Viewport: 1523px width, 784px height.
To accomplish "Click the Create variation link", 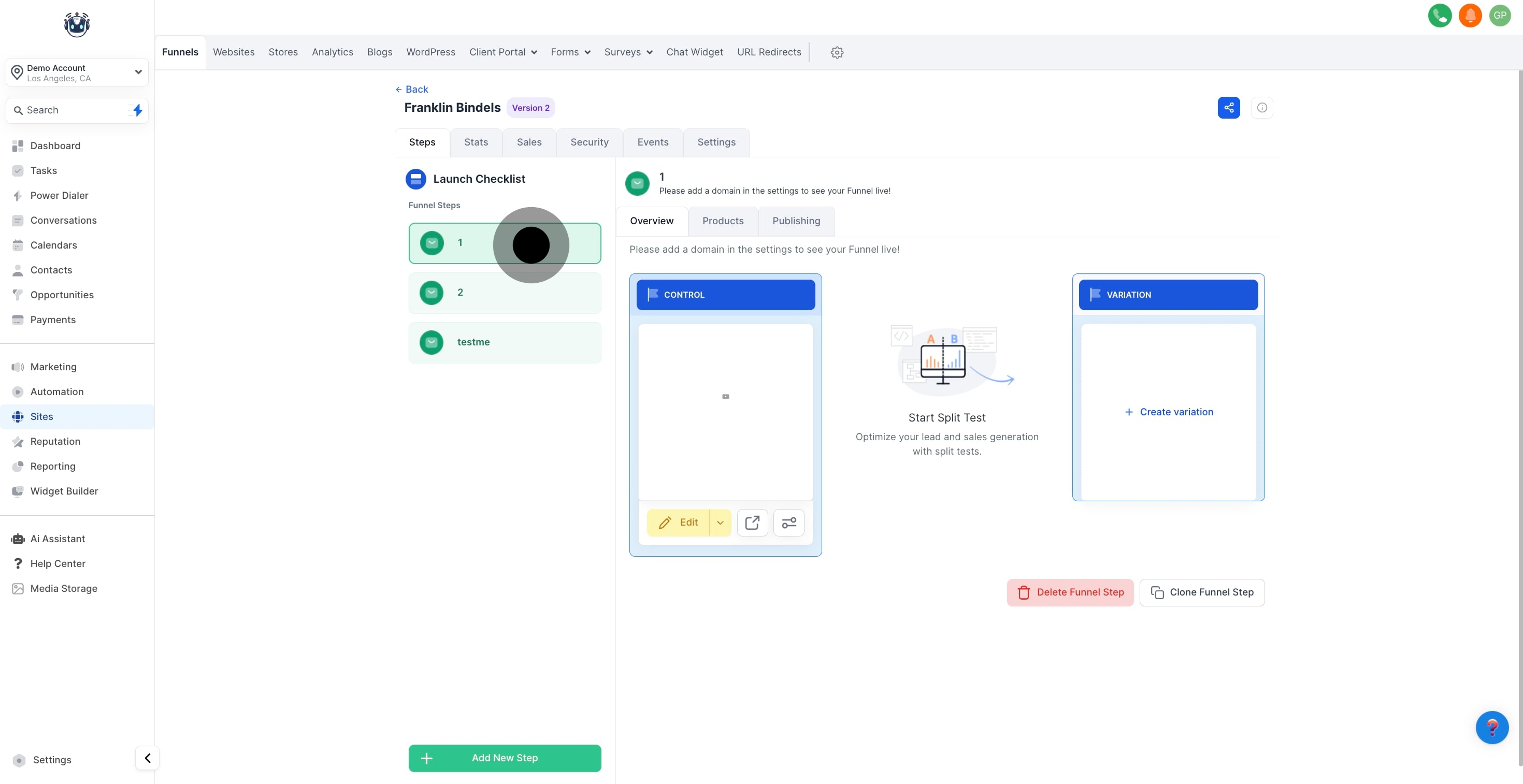I will coord(1168,412).
